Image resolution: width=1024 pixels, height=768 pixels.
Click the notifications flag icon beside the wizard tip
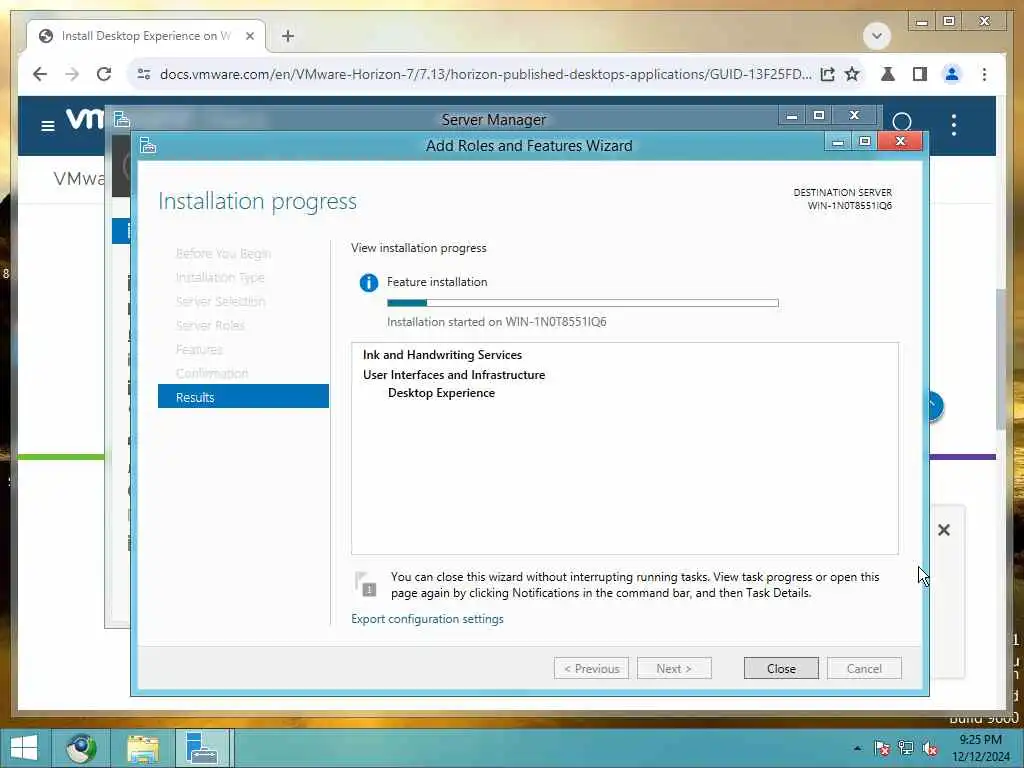[x=366, y=584]
